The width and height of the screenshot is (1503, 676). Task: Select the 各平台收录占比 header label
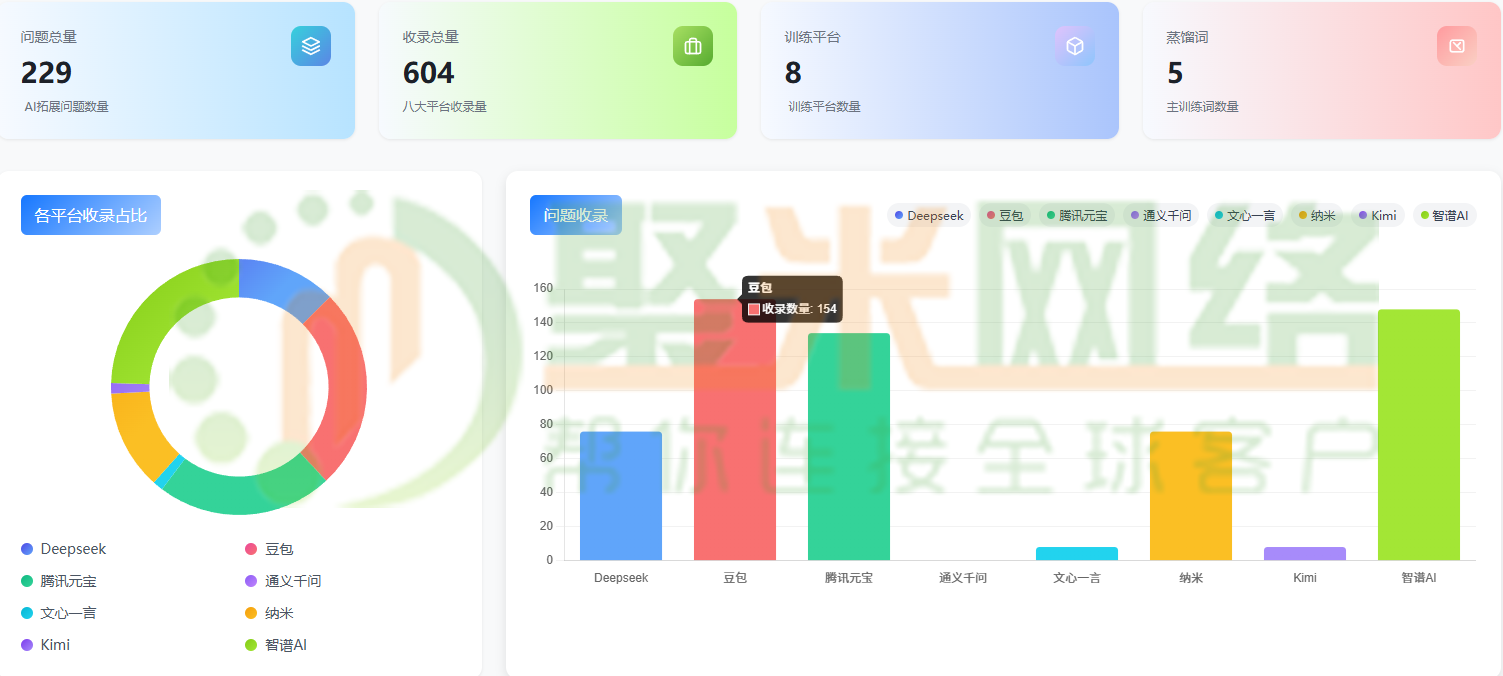(x=91, y=215)
